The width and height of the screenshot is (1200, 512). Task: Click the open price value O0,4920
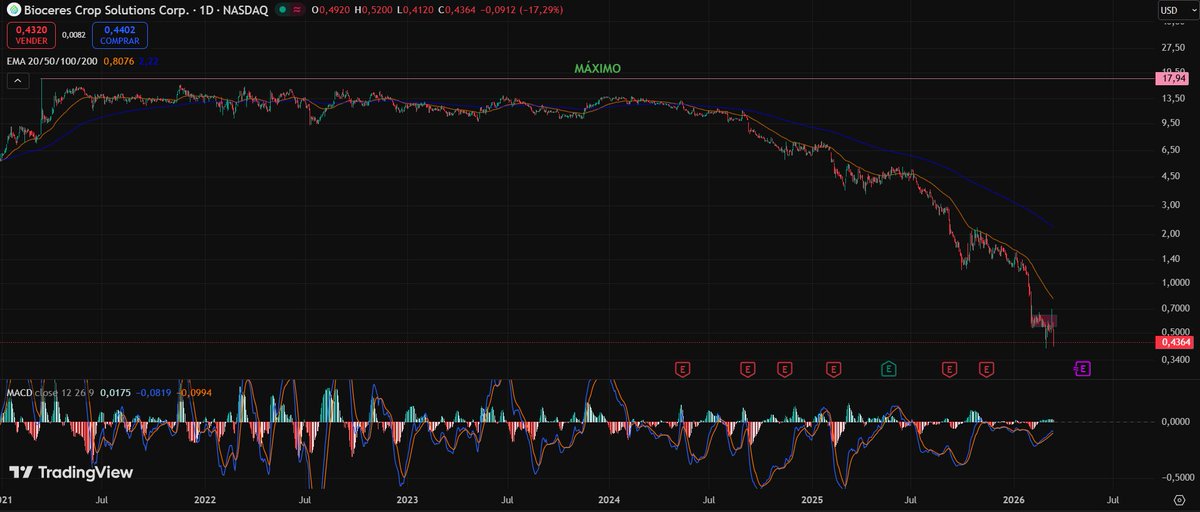331,9
